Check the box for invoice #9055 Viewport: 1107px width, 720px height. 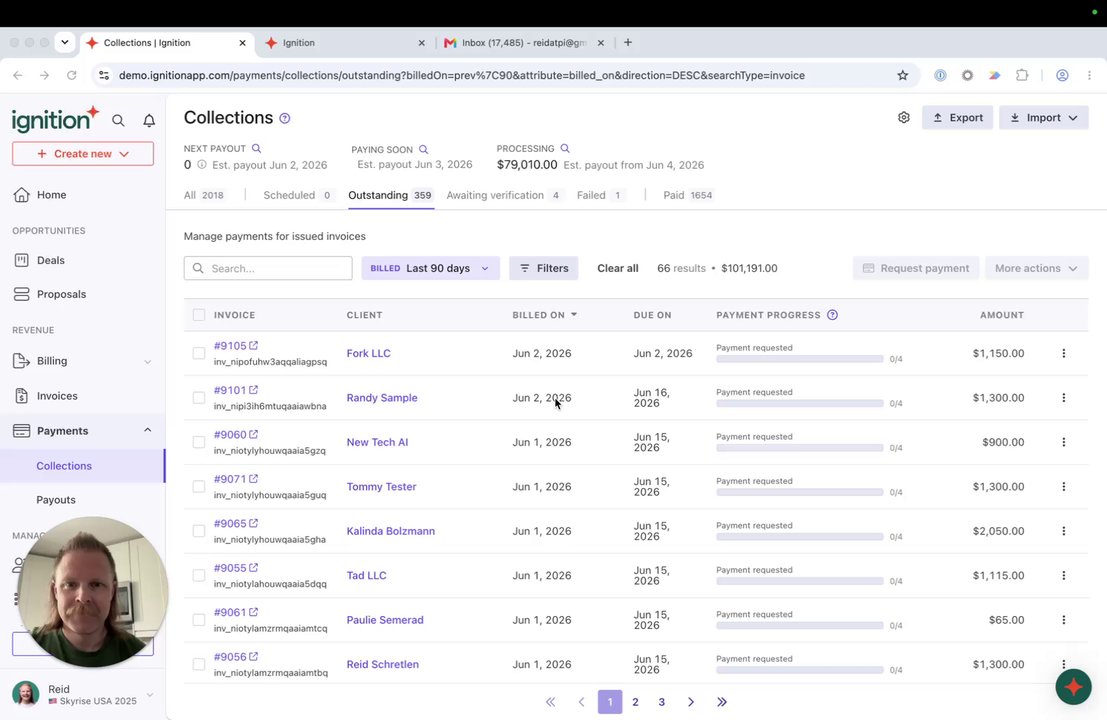(x=198, y=575)
